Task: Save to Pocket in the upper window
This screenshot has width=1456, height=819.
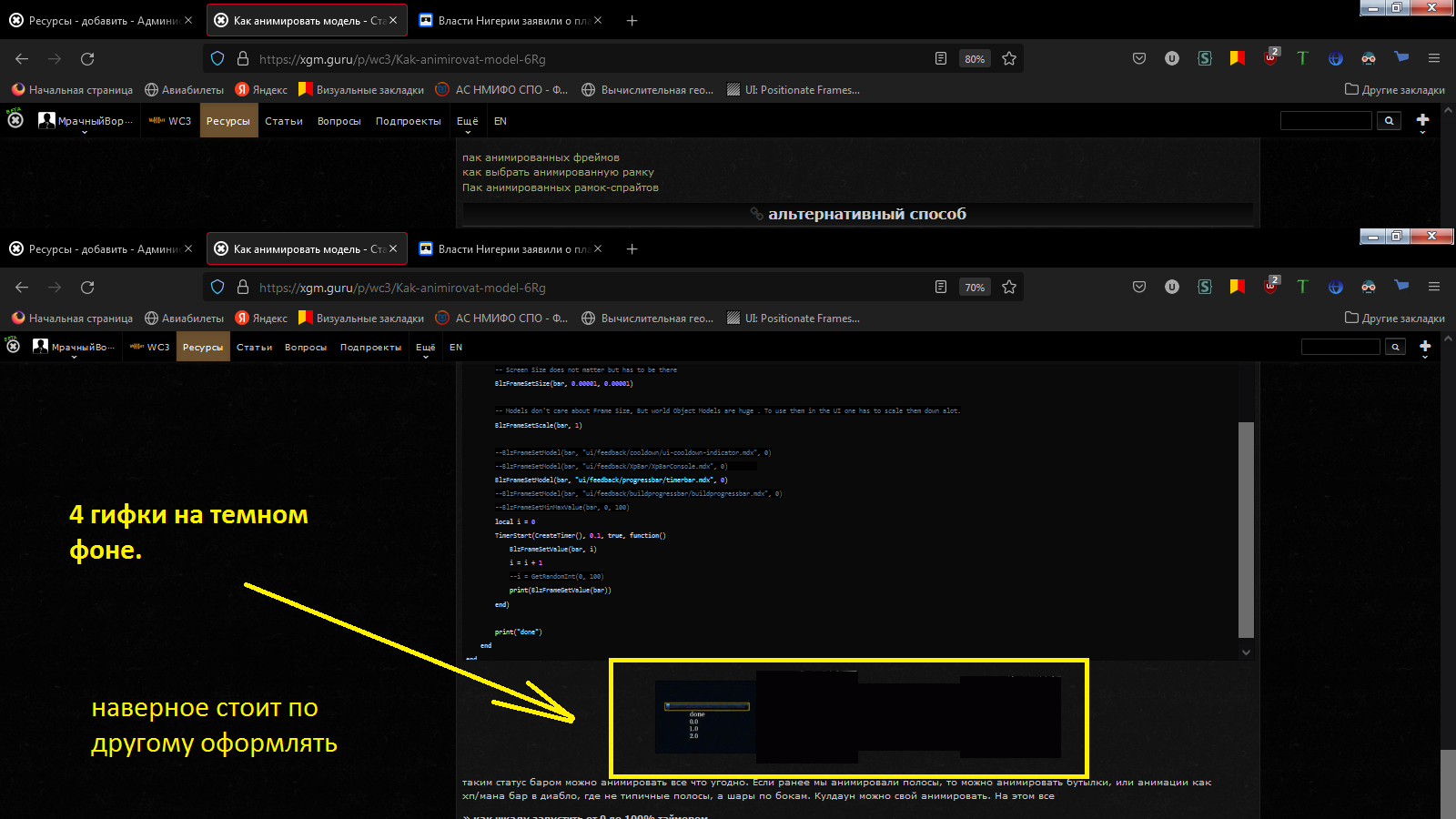Action: 1139,59
